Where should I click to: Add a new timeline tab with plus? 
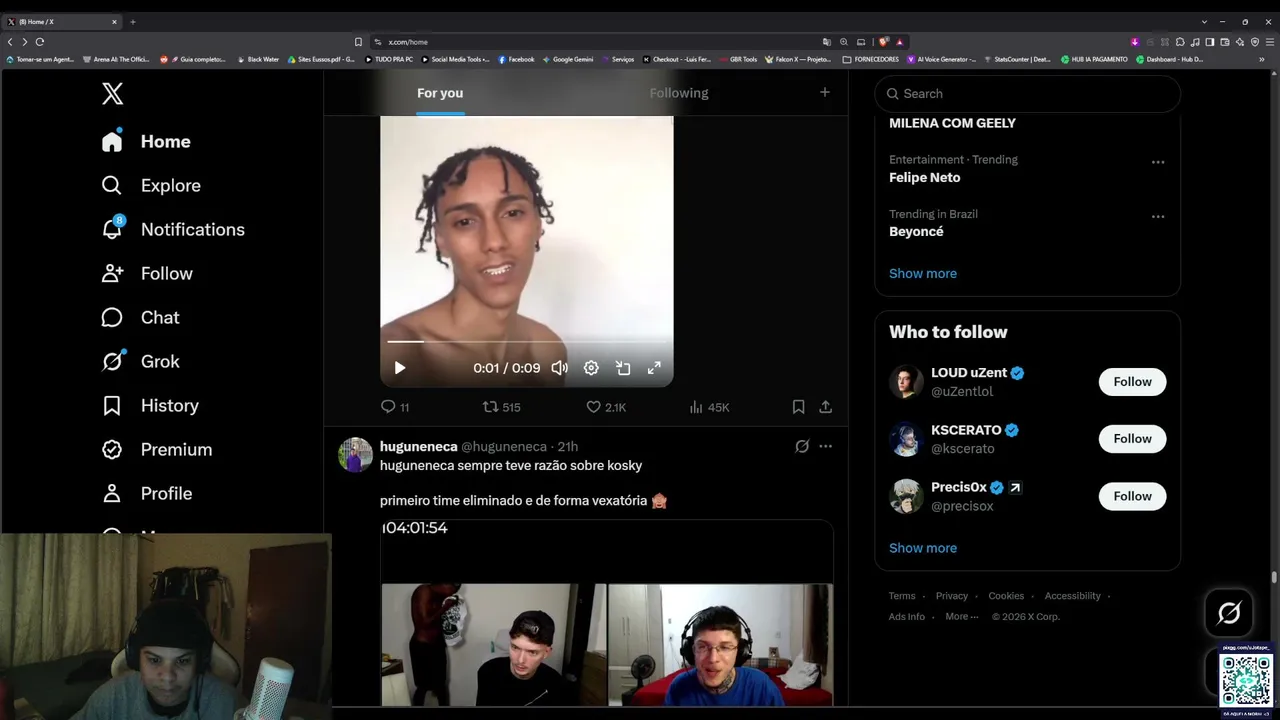click(x=825, y=92)
